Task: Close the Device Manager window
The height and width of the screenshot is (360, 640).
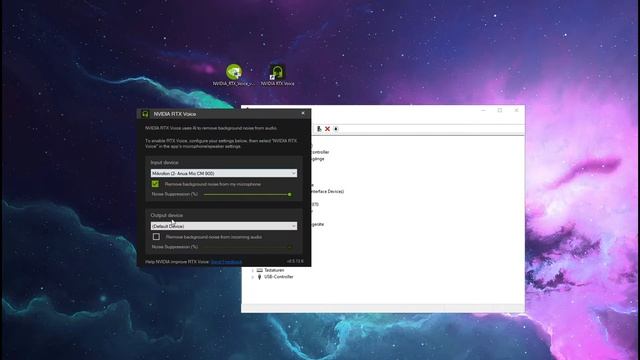Action: click(x=516, y=110)
